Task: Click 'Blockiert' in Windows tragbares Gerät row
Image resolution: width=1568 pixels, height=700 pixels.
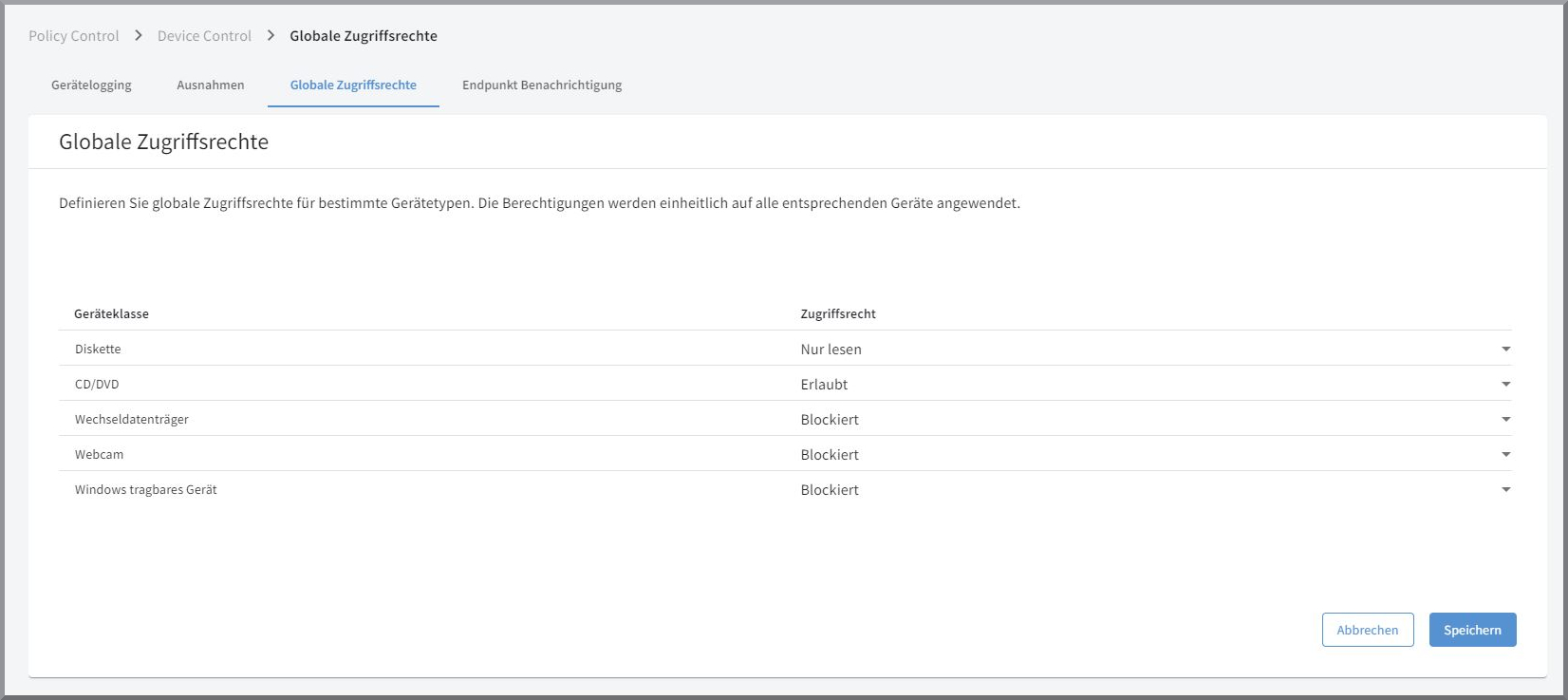Action: click(x=830, y=490)
